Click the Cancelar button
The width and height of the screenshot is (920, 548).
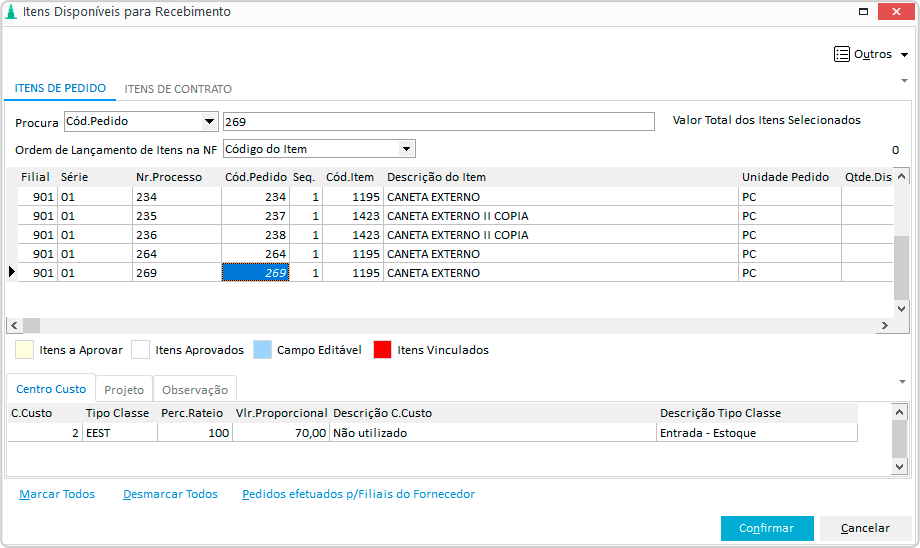(x=865, y=528)
